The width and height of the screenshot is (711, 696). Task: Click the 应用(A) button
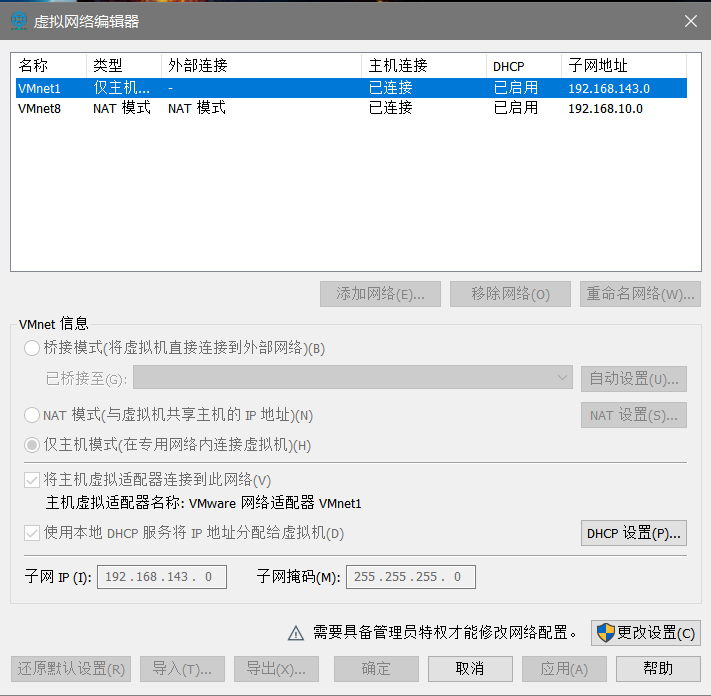pyautogui.click(x=564, y=669)
